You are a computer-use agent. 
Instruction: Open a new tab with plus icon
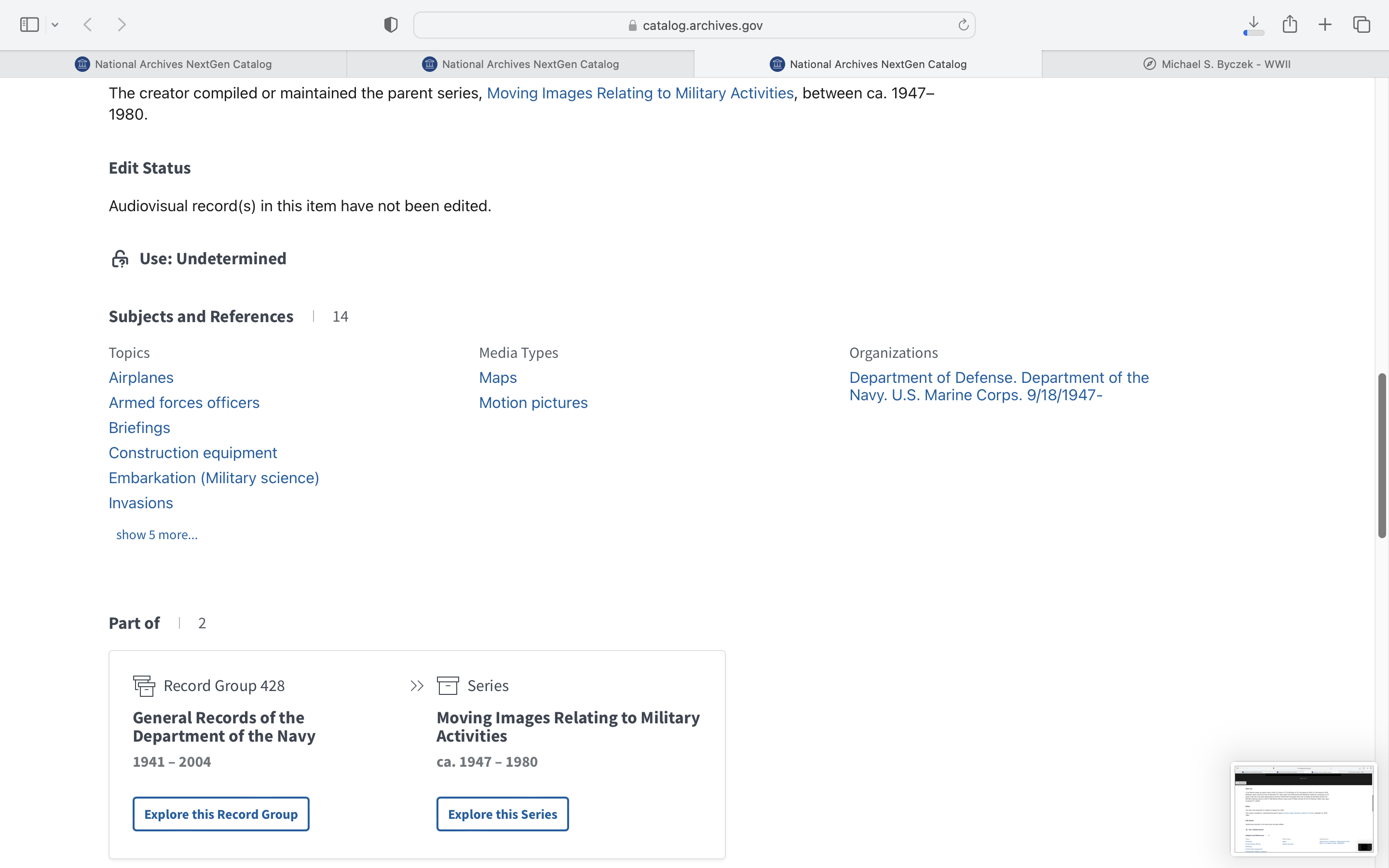[1325, 25]
